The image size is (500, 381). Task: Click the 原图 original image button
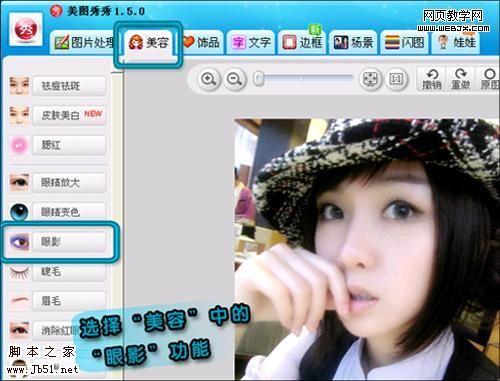point(489,79)
